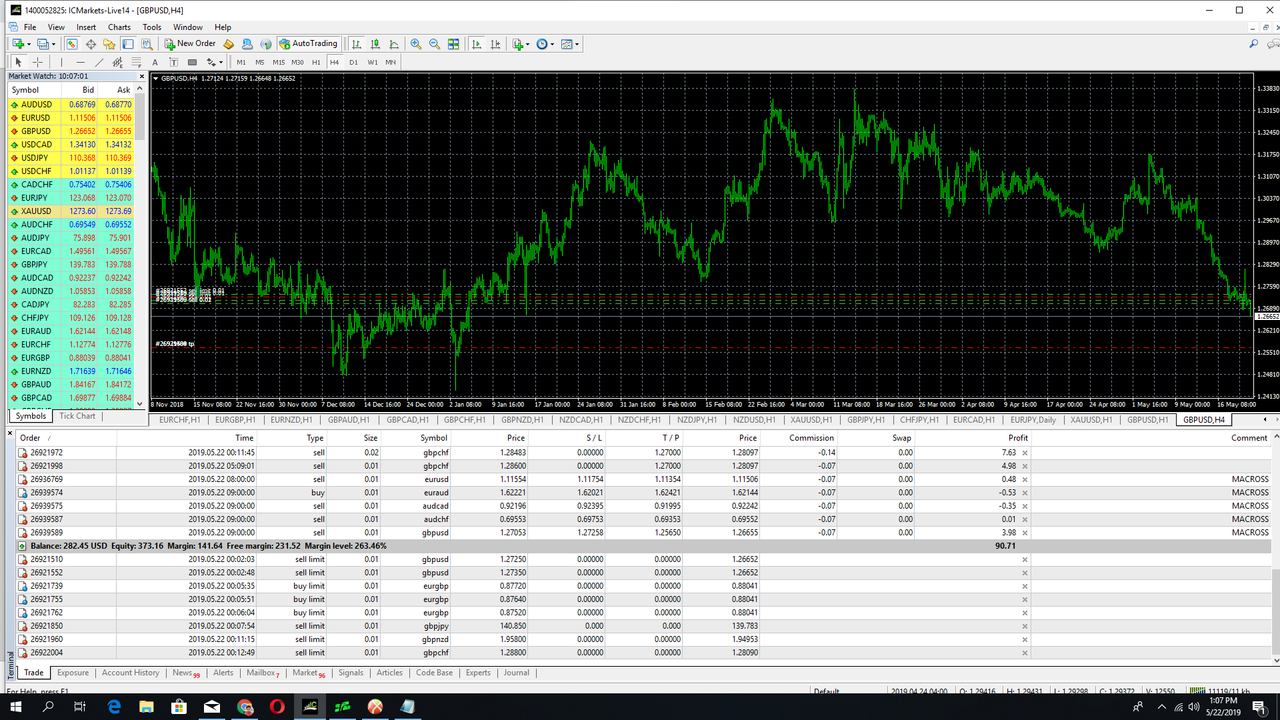Select the crosshair cursor tool
Screen dimensions: 1280x720
point(38,62)
